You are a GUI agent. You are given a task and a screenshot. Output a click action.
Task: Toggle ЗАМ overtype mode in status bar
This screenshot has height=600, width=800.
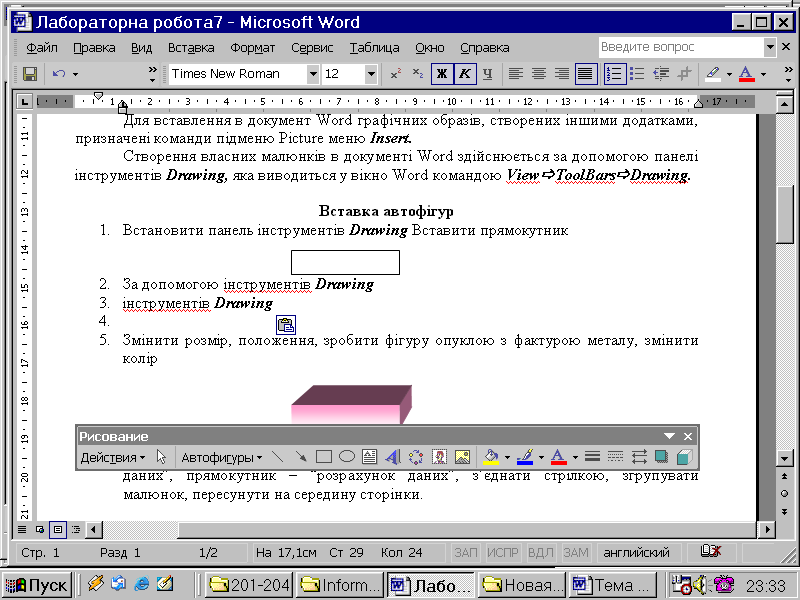(576, 553)
